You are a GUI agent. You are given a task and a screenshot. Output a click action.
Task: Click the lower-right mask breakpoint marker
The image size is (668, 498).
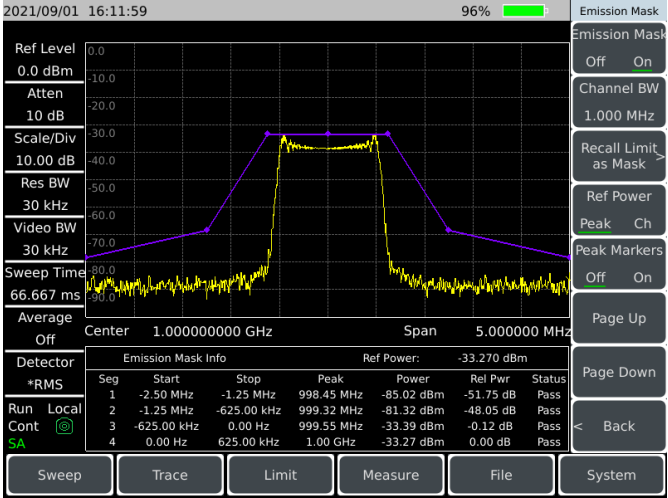(x=448, y=230)
